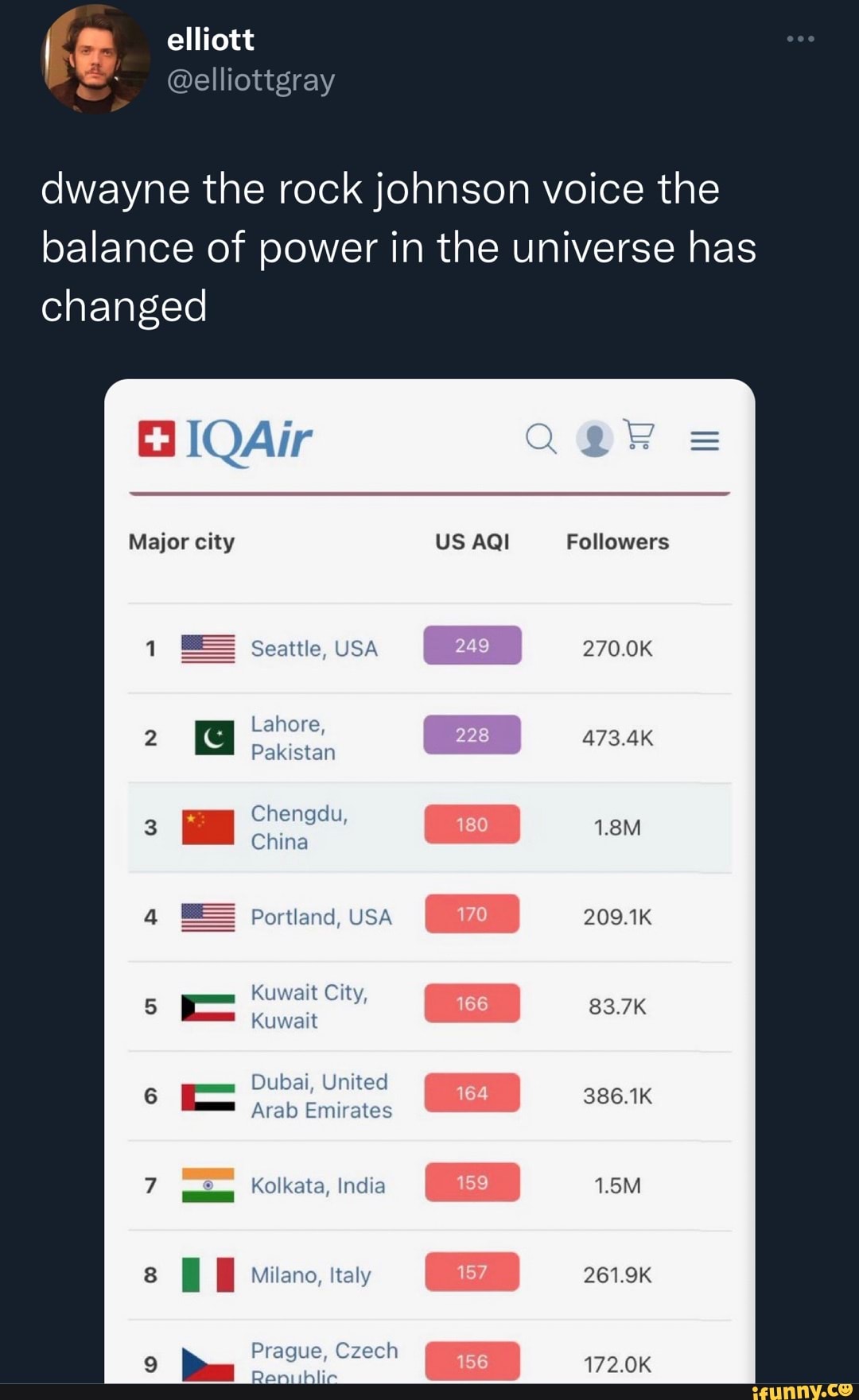Open Dubai, United Arab Emirates entry

coord(321,1096)
